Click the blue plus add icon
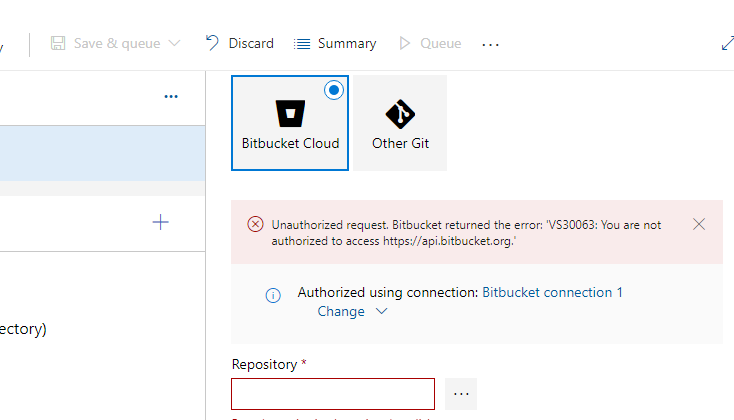 pos(161,222)
